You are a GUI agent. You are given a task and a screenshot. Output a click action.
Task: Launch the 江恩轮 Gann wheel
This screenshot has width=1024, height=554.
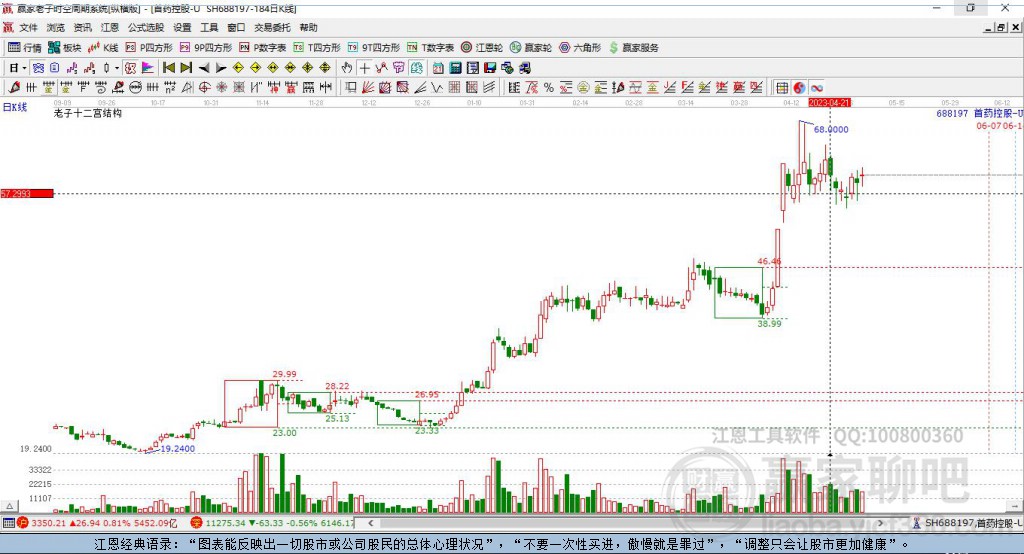click(x=482, y=48)
